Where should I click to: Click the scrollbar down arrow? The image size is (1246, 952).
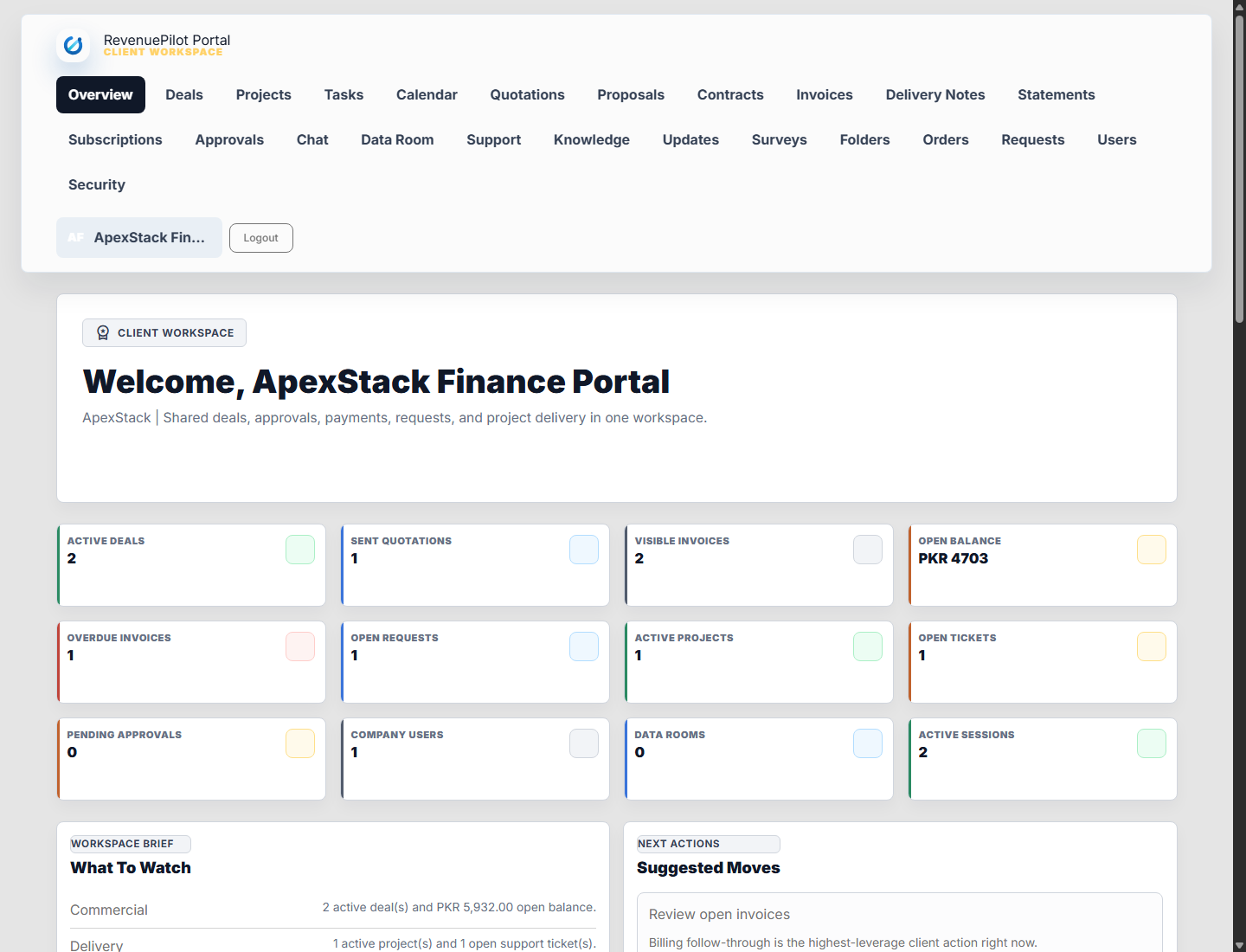click(1239, 945)
